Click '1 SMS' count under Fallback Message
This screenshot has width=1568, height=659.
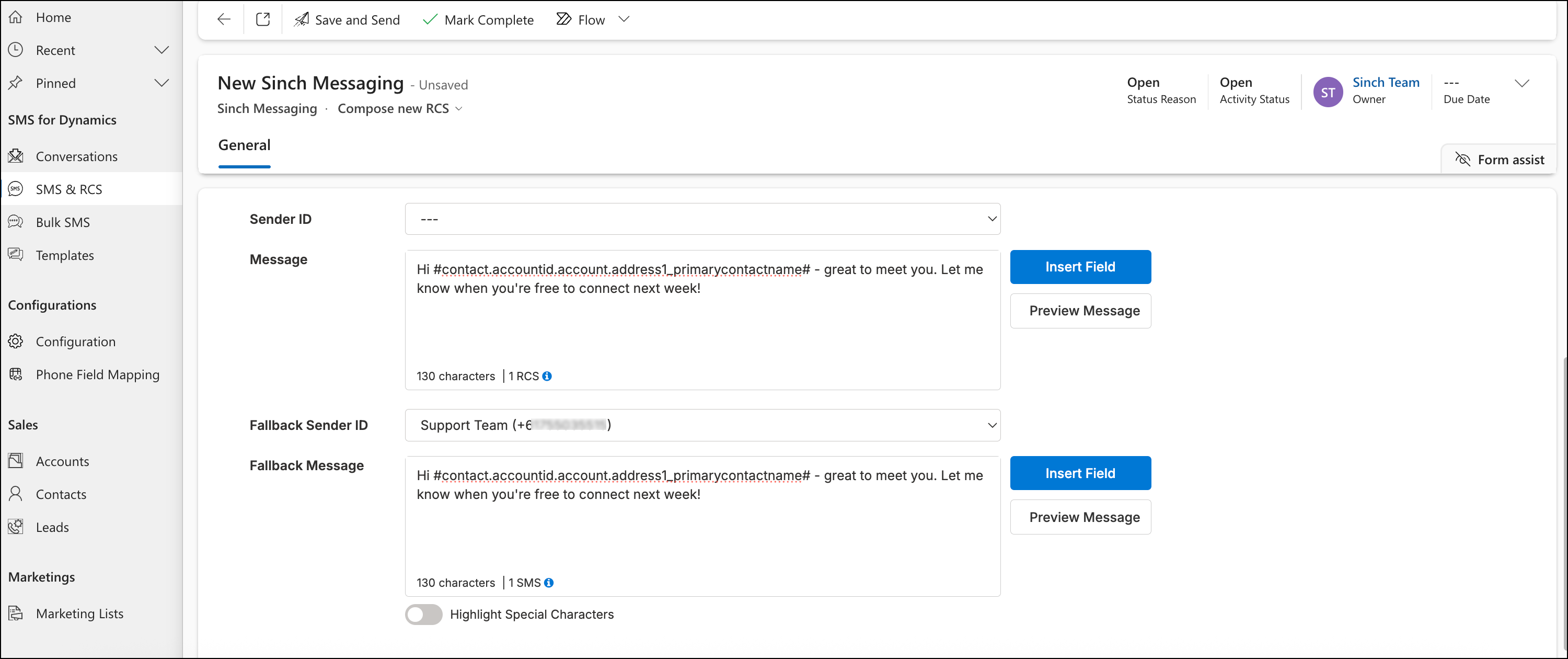[x=524, y=583]
